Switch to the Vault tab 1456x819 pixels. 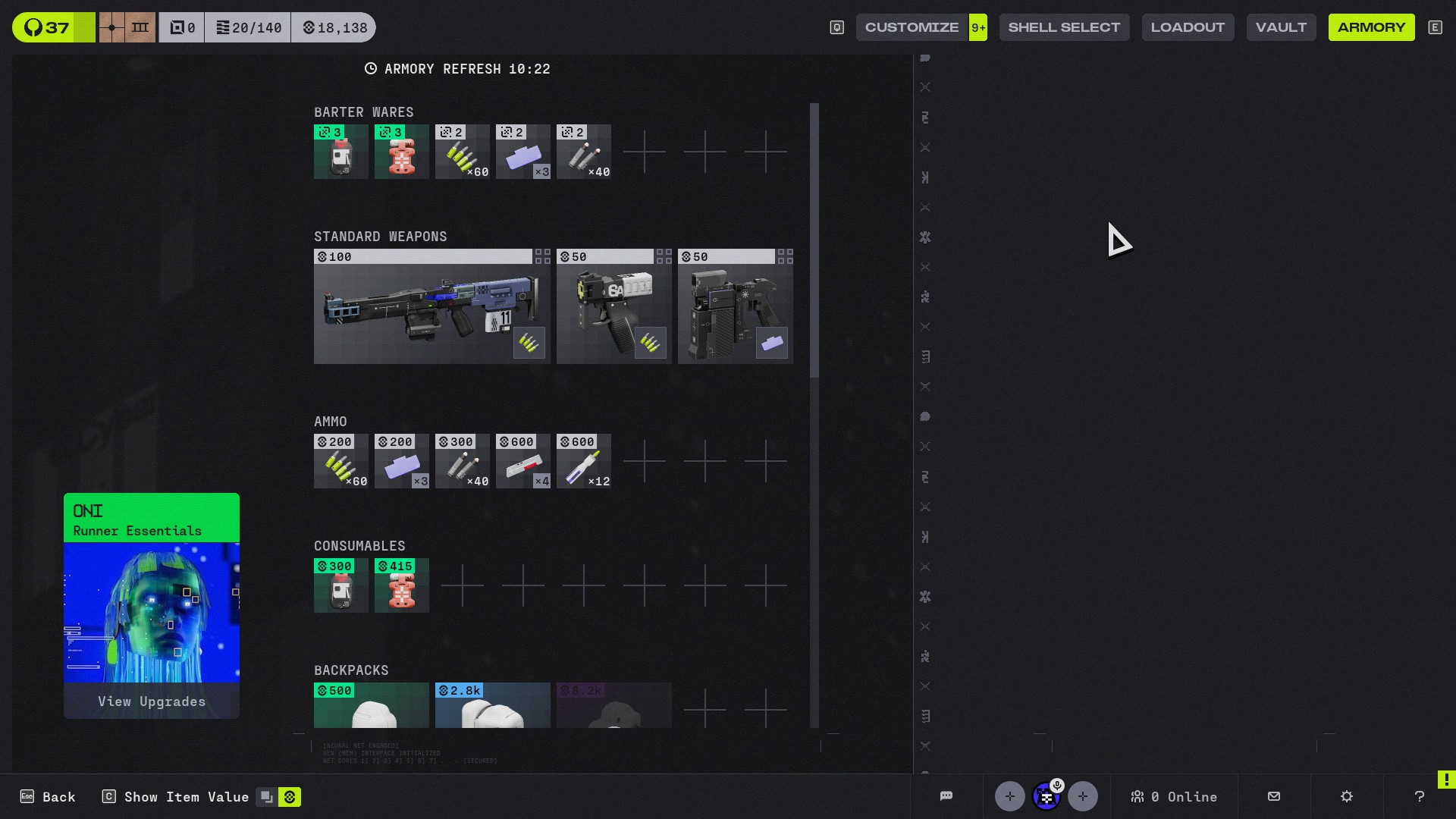1281,27
